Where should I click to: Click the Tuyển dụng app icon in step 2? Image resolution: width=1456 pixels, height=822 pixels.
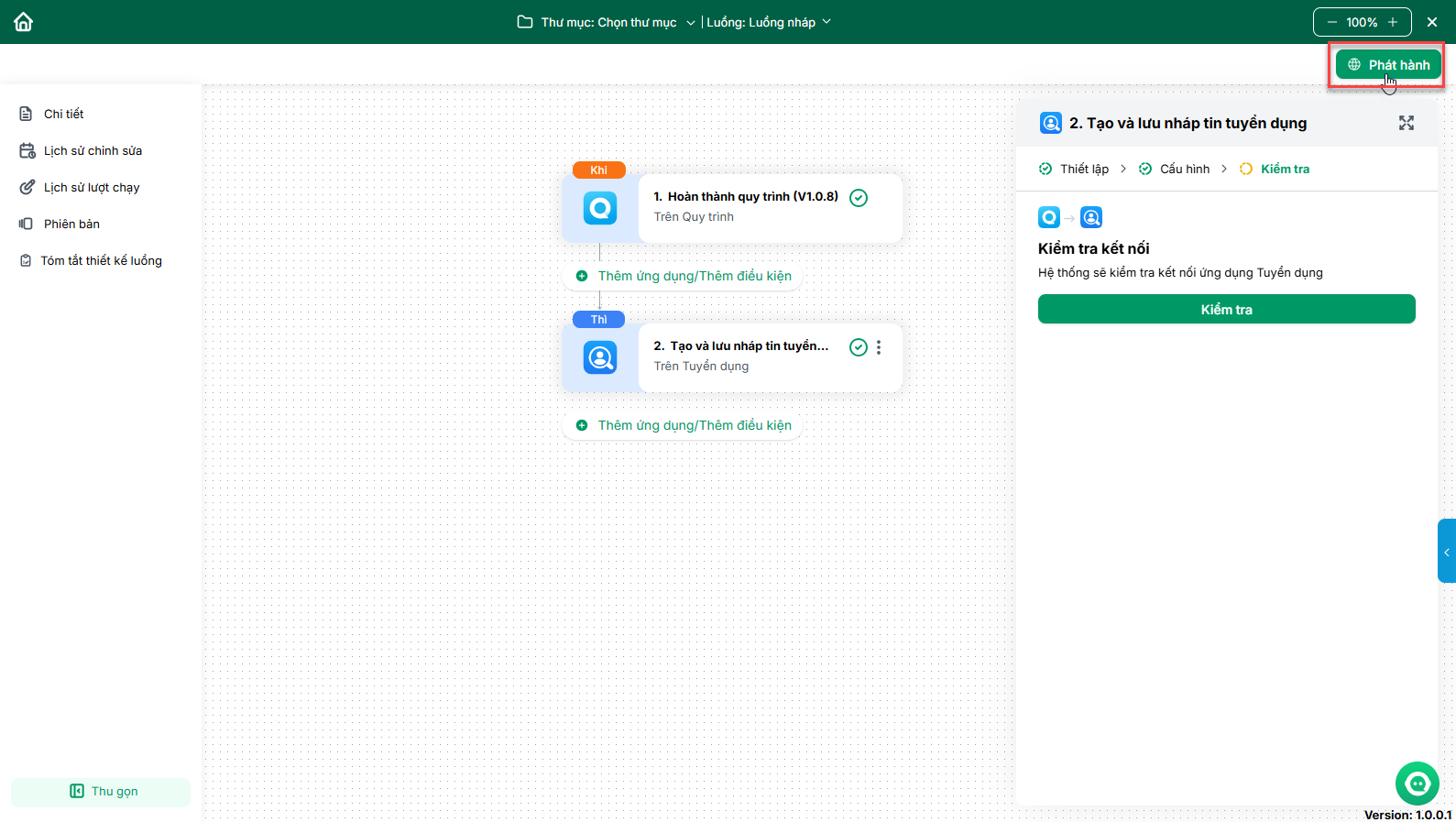click(x=600, y=357)
